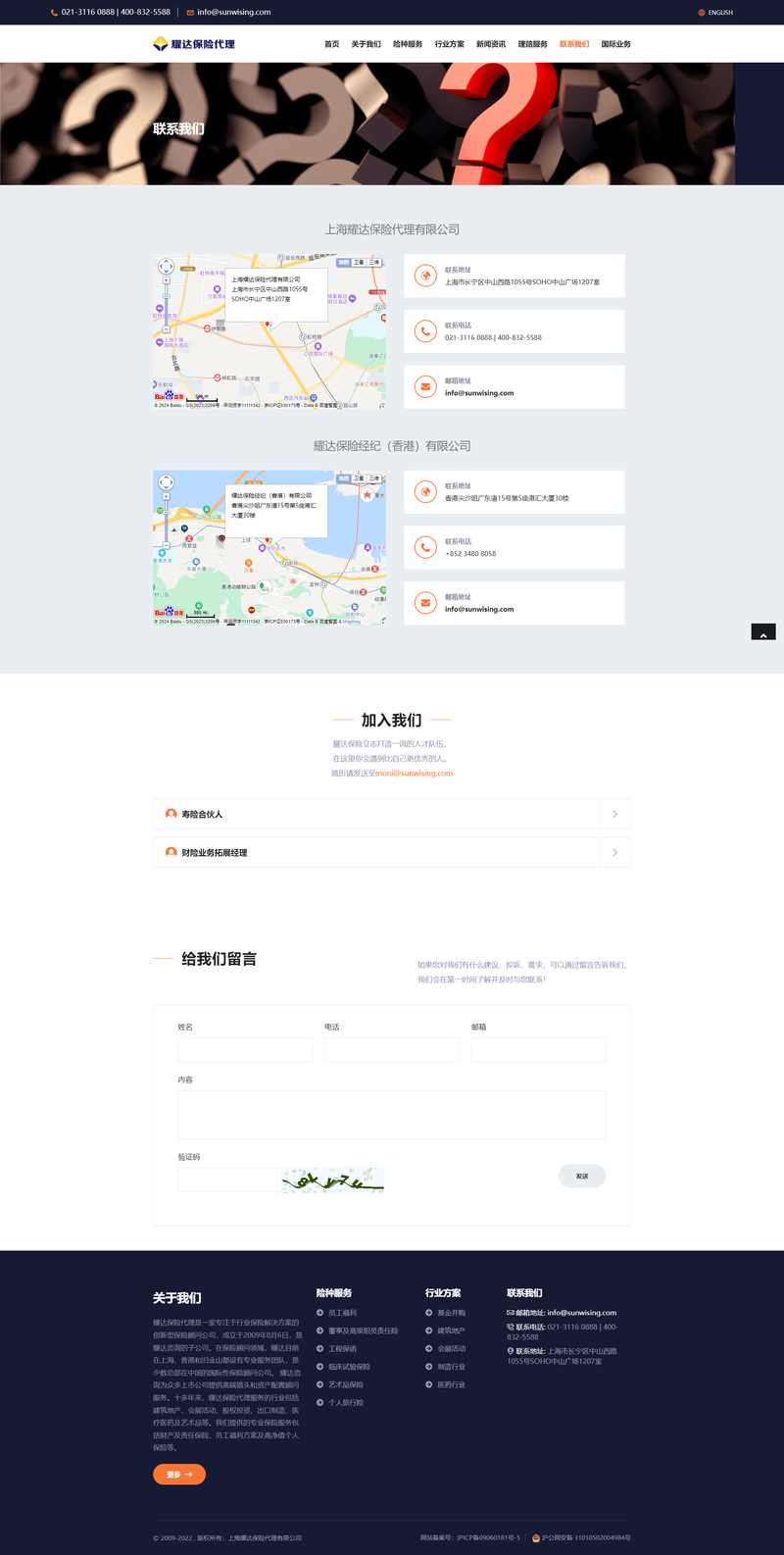
Task: Click the person icon beside 寿险合伙人
Action: point(171,814)
